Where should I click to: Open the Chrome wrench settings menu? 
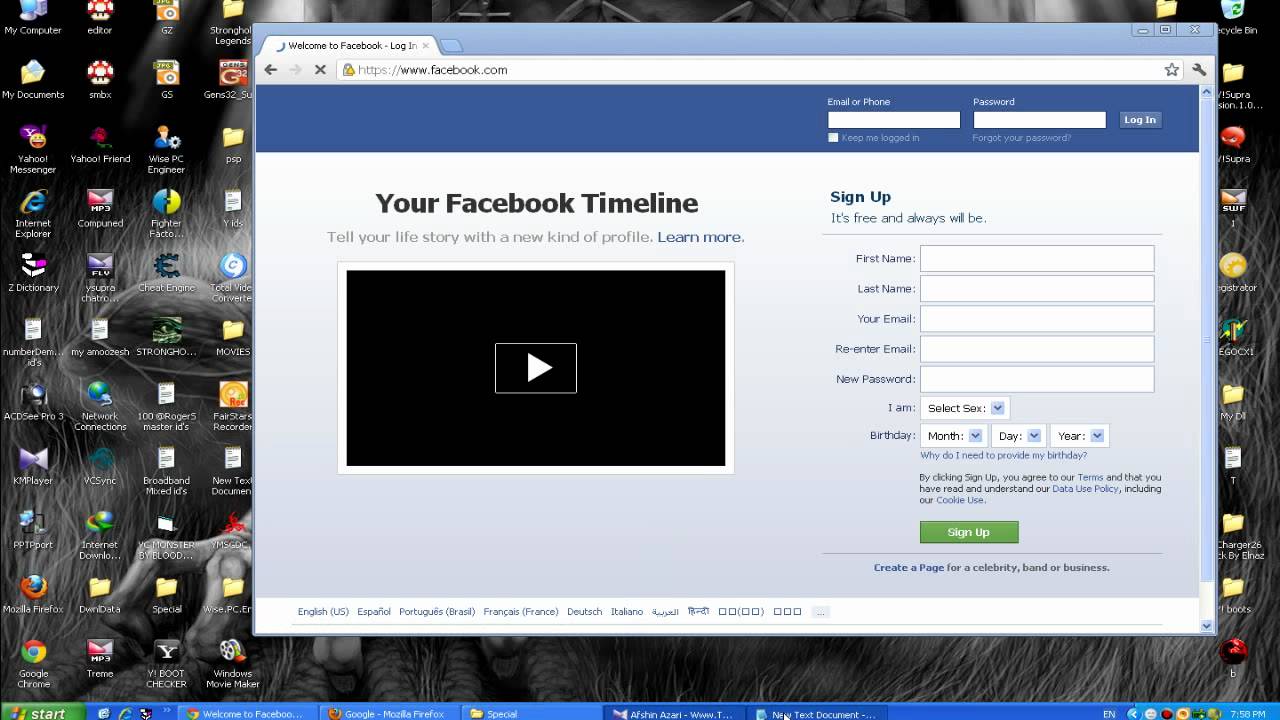[x=1199, y=70]
